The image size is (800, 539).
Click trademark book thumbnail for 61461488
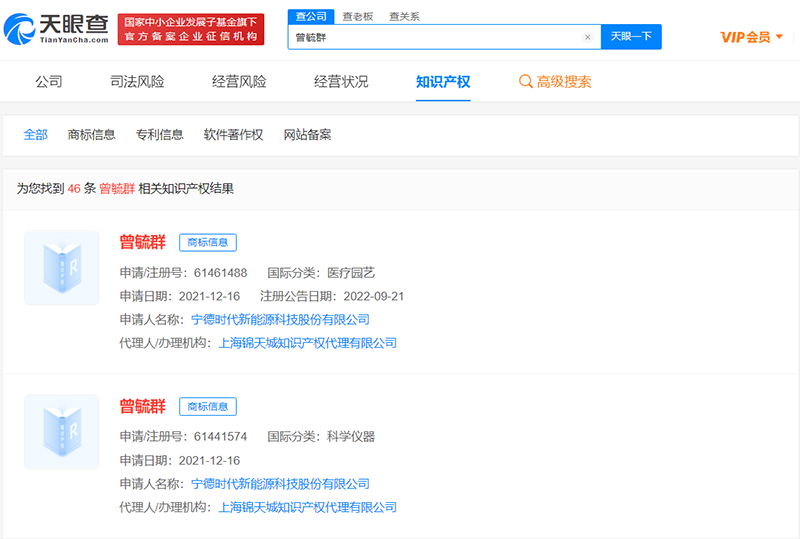[62, 267]
